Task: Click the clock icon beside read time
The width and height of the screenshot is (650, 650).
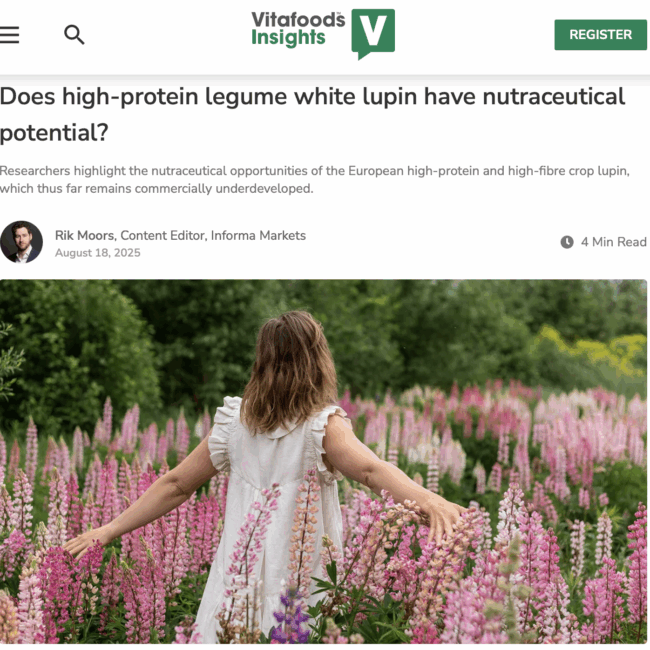Action: pyautogui.click(x=567, y=242)
